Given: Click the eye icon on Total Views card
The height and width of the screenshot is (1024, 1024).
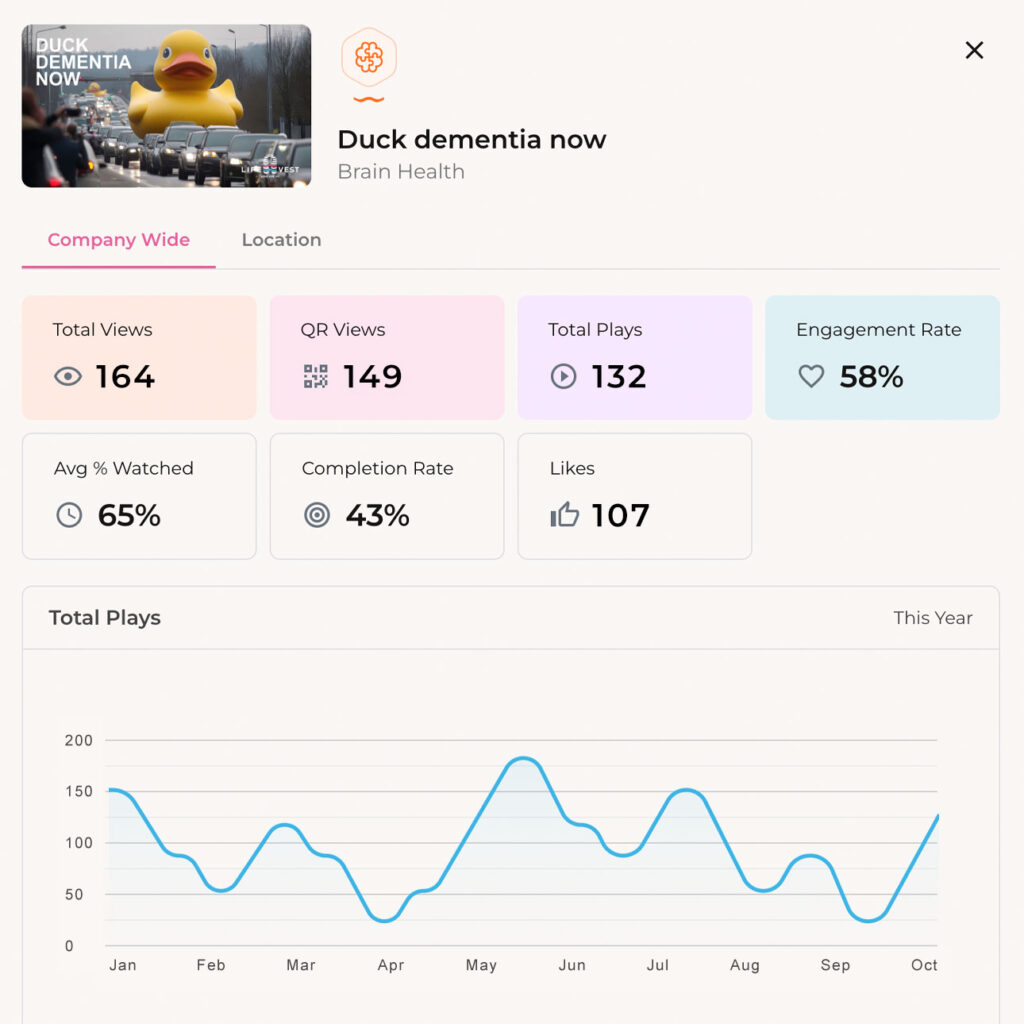Looking at the screenshot, I should 67,377.
